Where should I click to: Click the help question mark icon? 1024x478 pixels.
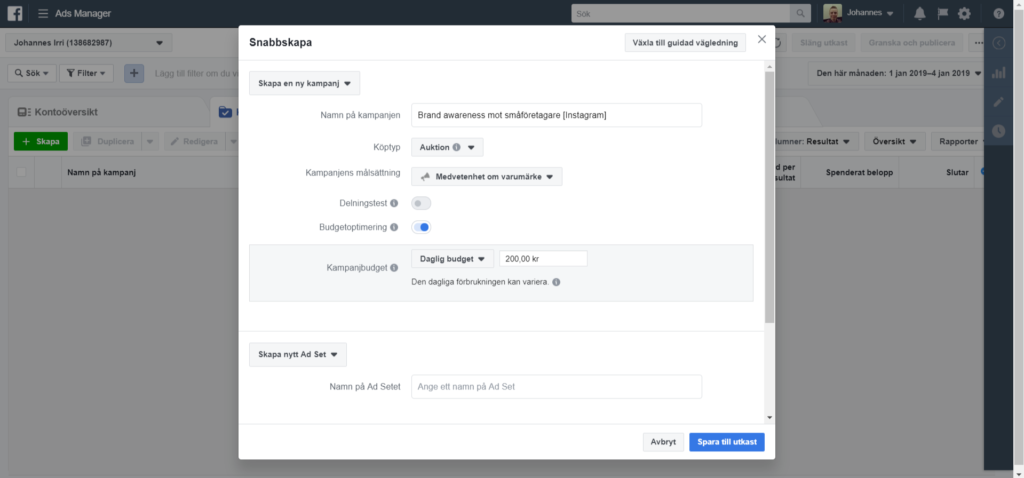[998, 13]
